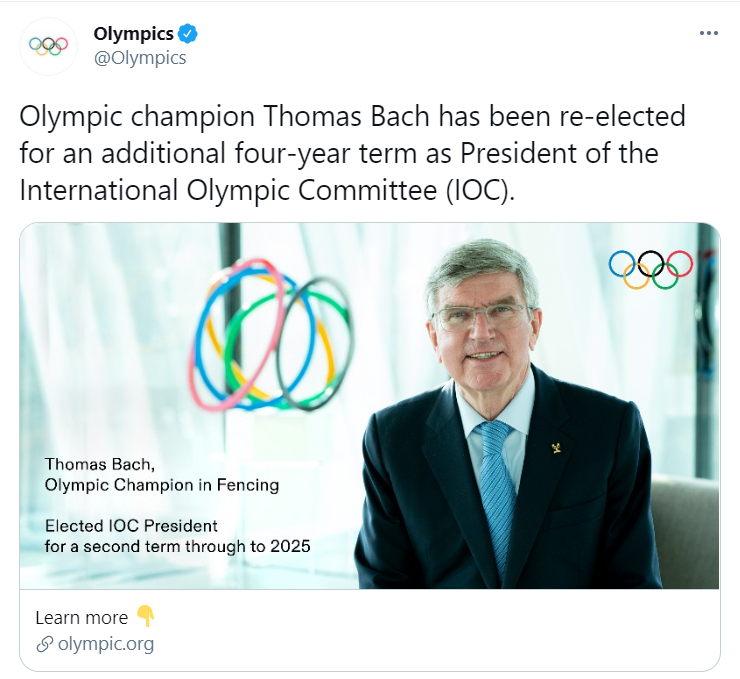
Task: Open the three-dot more options menu
Action: coord(708,33)
